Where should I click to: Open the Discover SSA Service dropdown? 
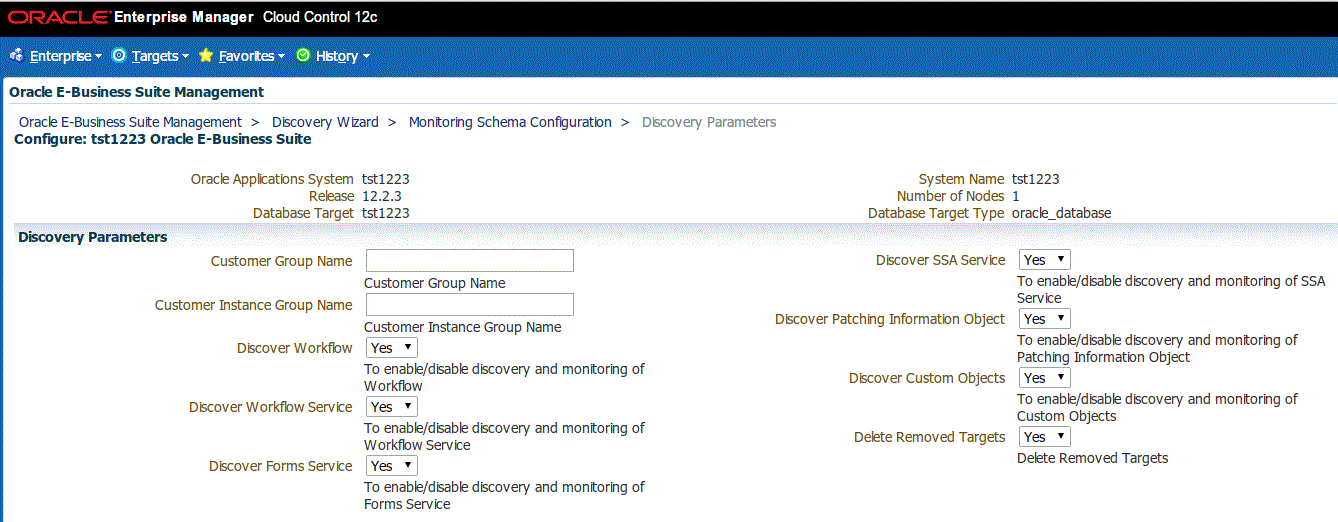(x=1044, y=260)
